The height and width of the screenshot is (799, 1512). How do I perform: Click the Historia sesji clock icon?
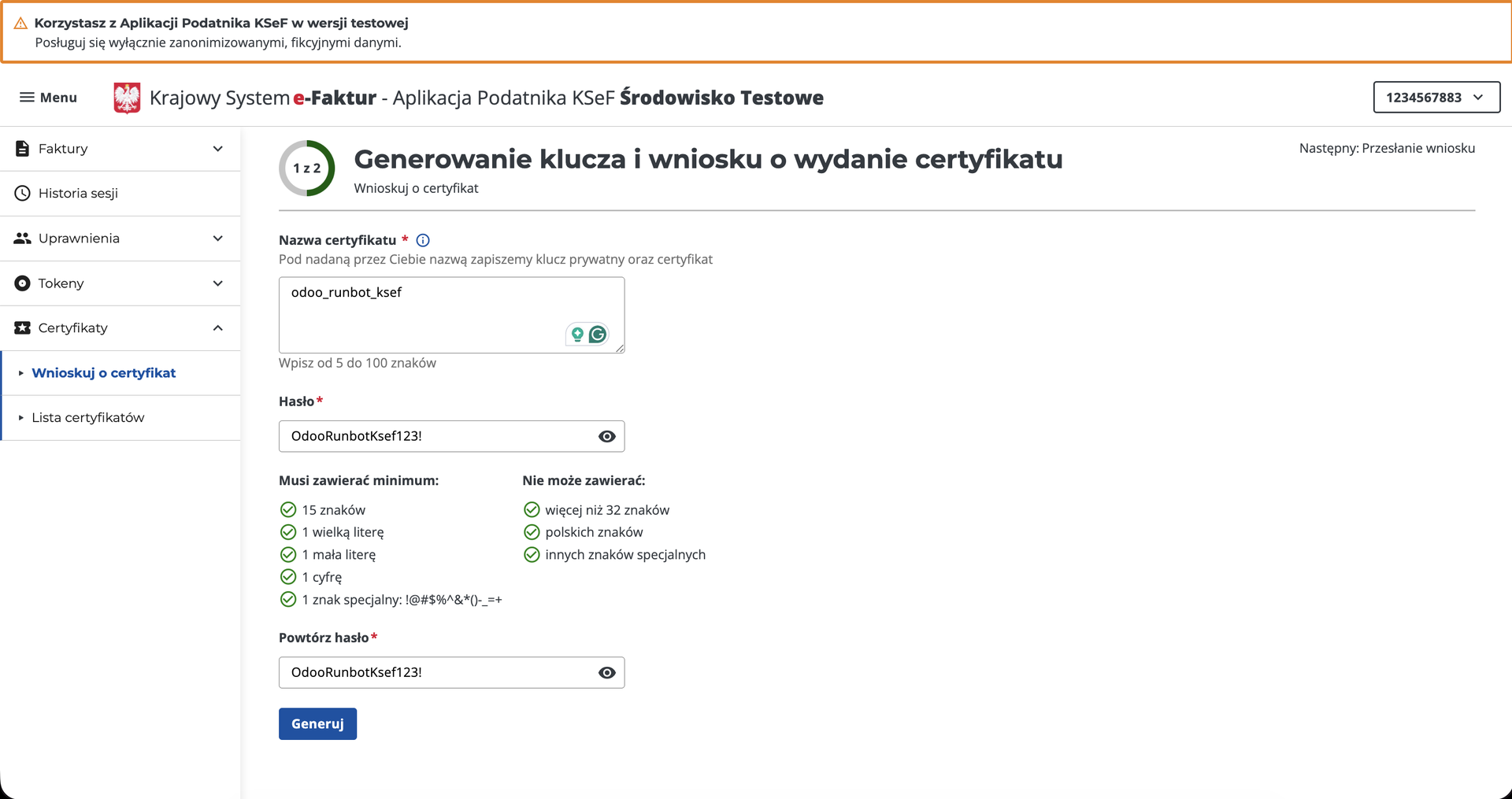(23, 194)
